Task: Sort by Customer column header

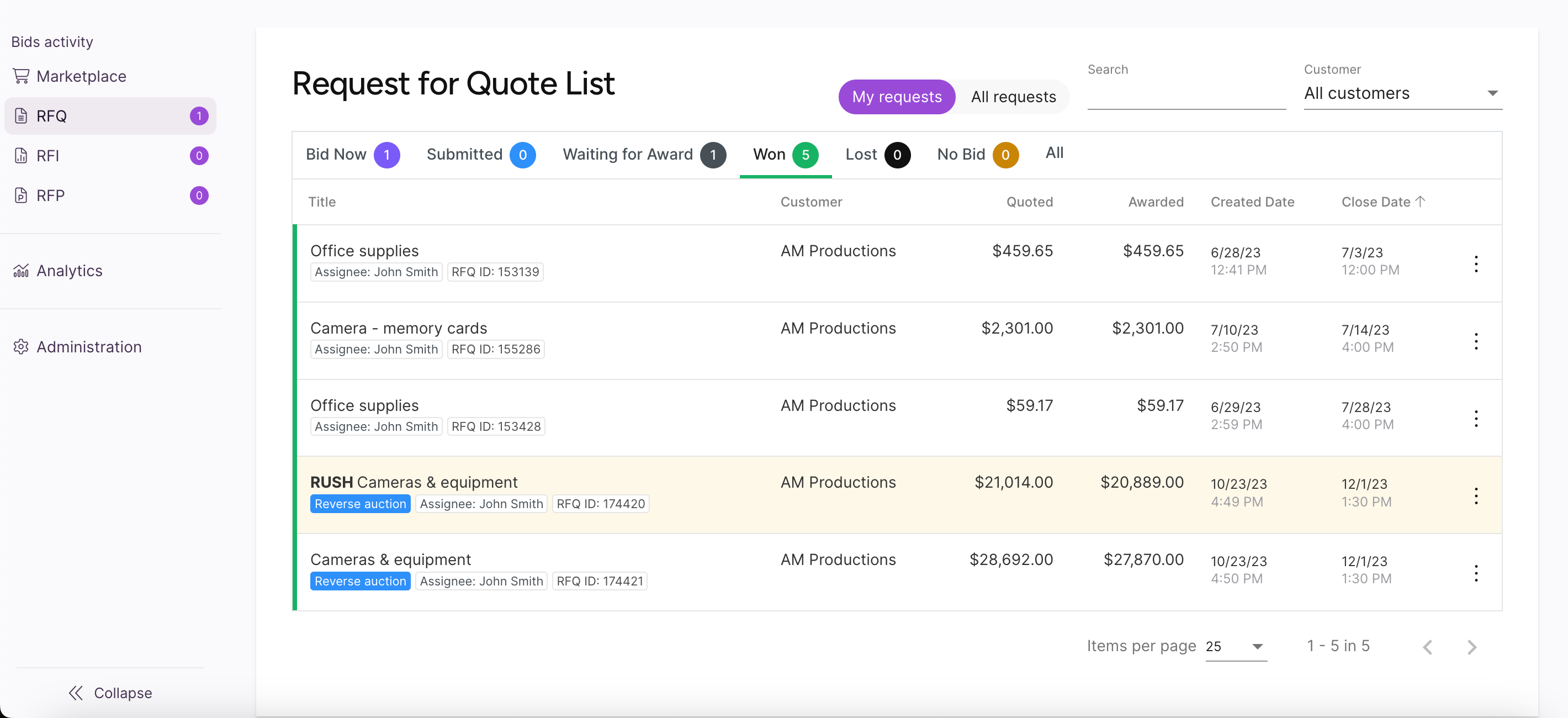Action: (811, 202)
